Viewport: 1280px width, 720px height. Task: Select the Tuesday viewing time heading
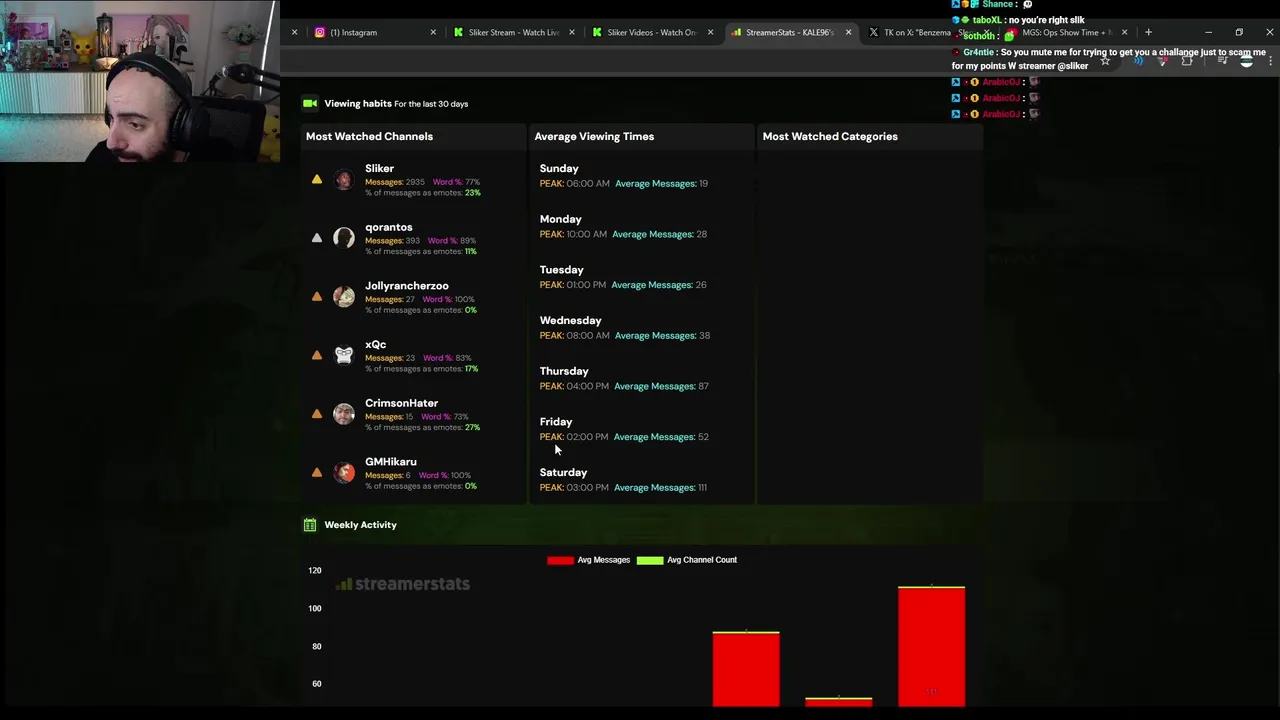pyautogui.click(x=561, y=270)
